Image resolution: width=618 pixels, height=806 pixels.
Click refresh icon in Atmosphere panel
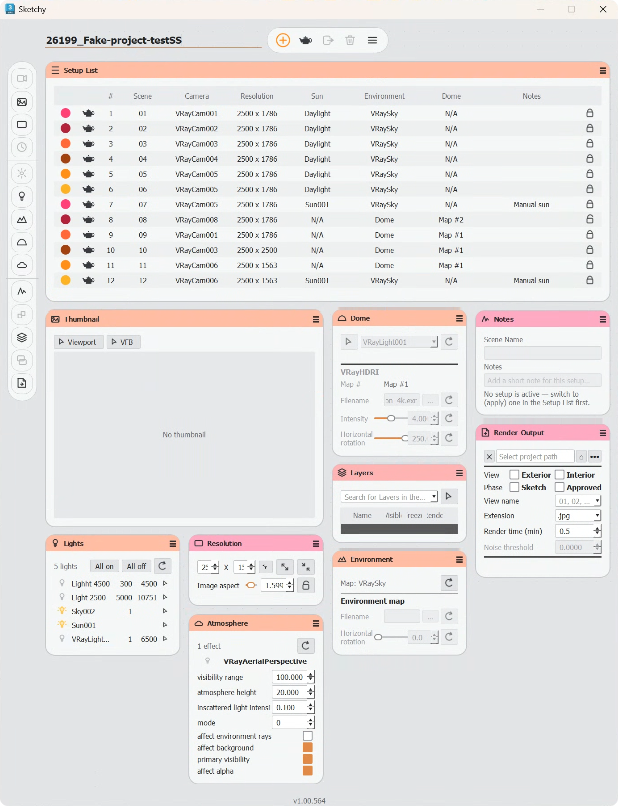click(305, 646)
